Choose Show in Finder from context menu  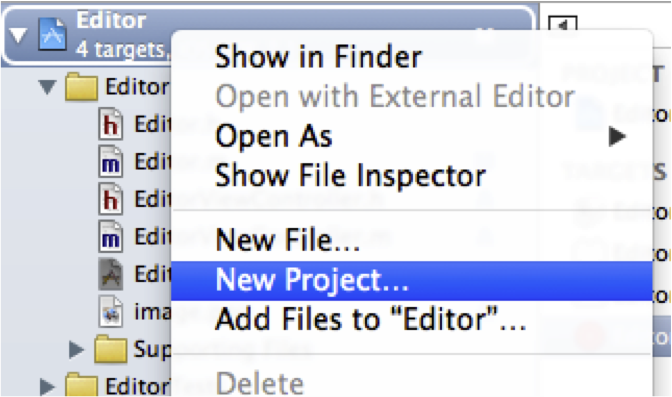(318, 56)
